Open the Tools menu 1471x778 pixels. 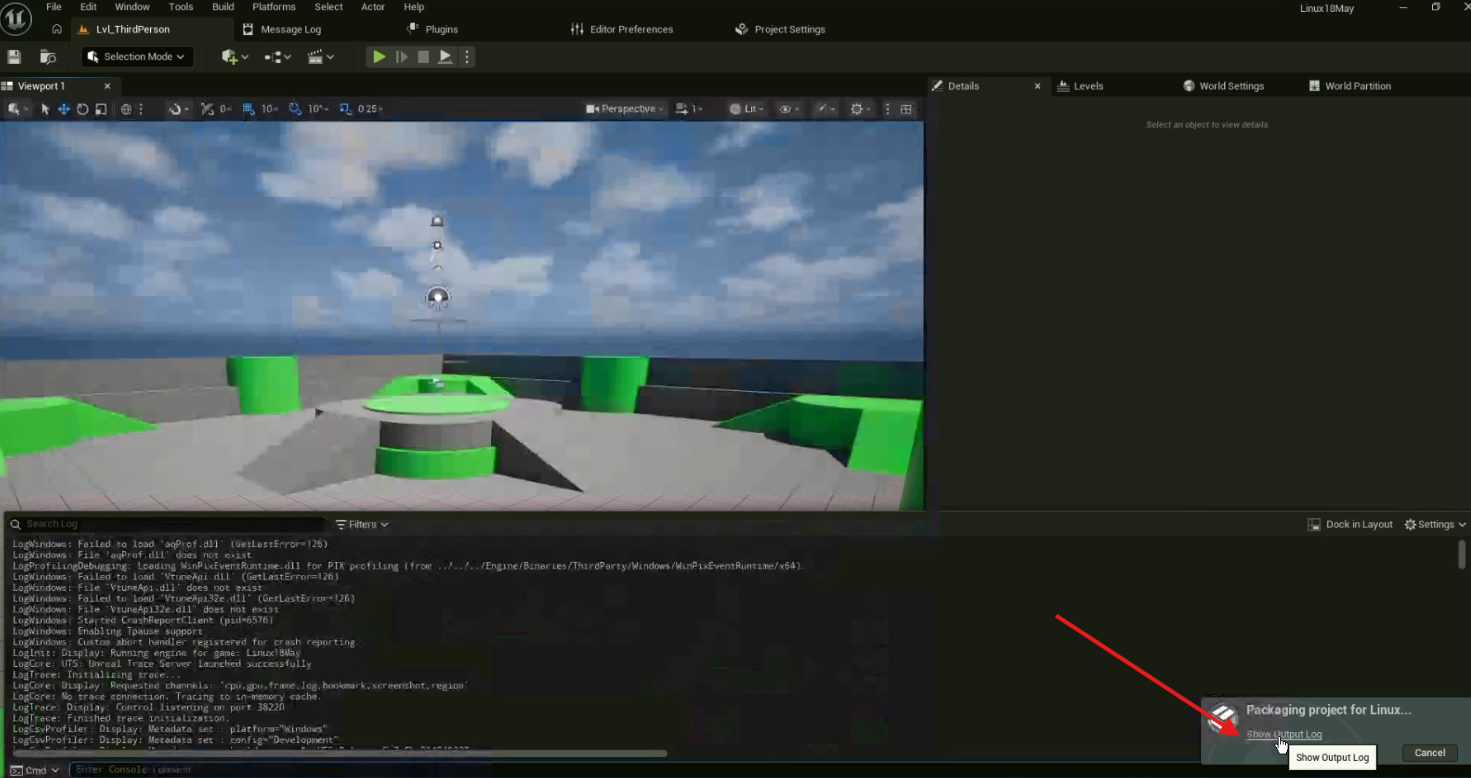181,7
